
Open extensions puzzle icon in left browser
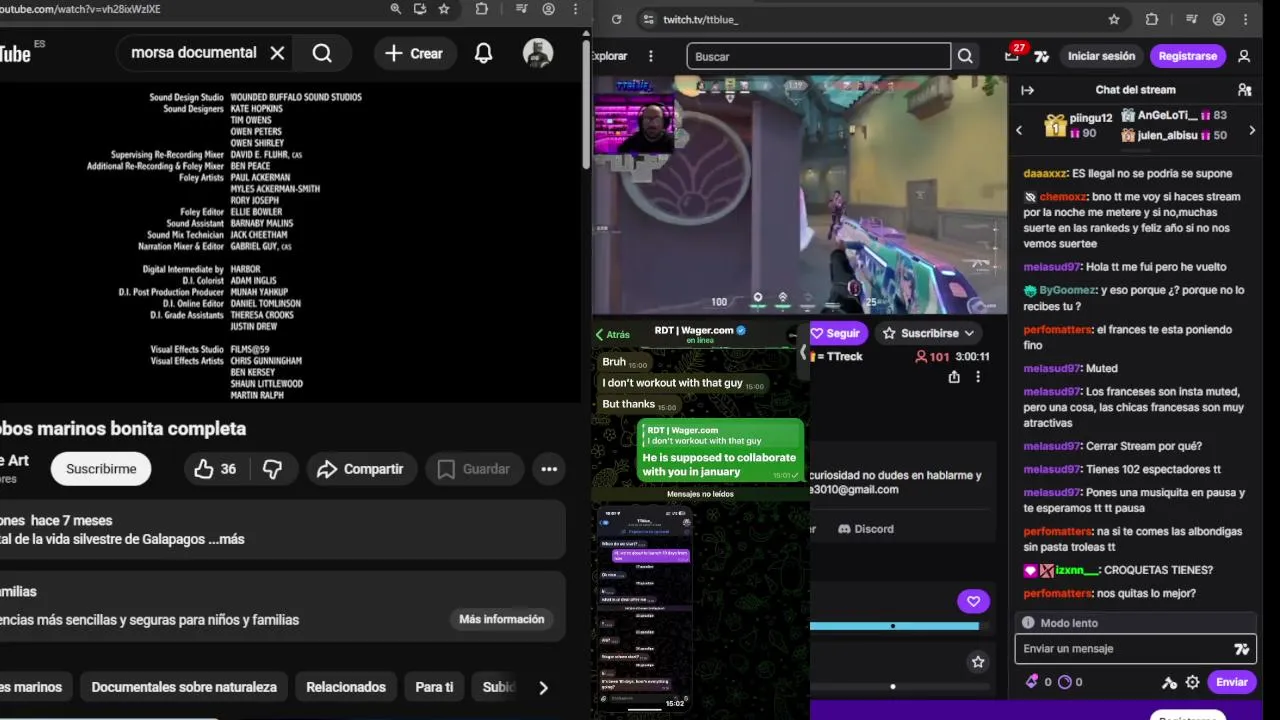click(x=482, y=9)
